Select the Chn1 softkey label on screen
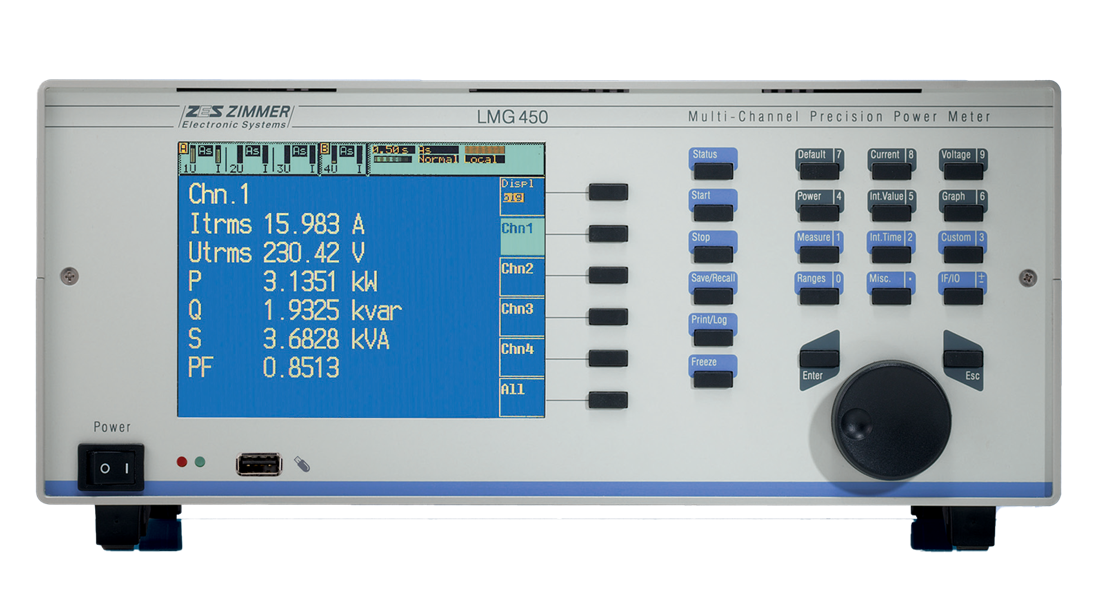The width and height of the screenshot is (1105, 610). [521, 236]
